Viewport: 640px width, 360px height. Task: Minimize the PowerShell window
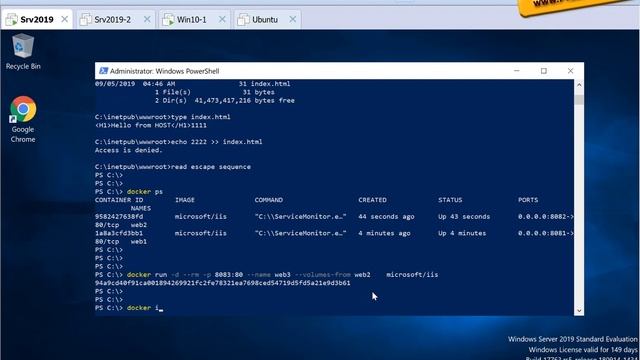517,71
